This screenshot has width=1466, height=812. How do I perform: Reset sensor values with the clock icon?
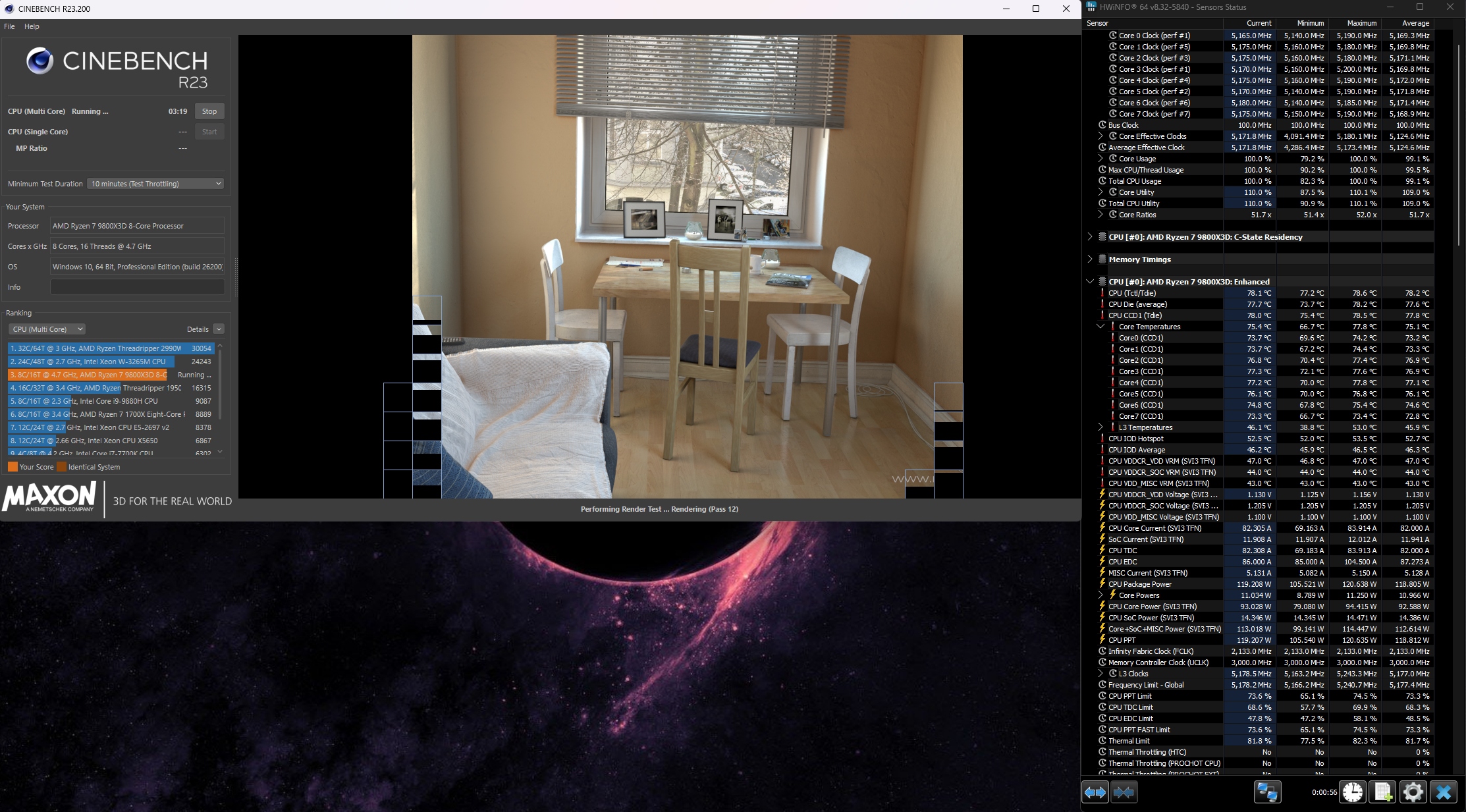pyautogui.click(x=1353, y=792)
